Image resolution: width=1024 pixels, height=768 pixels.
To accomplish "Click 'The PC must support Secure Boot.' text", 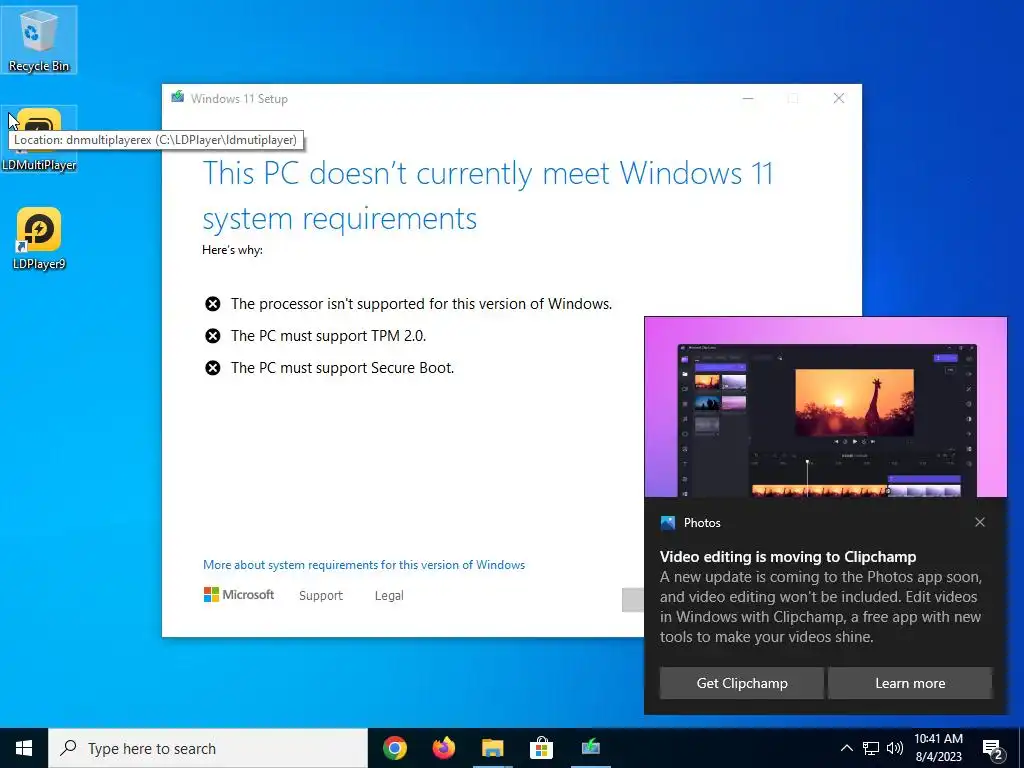I will click(x=342, y=368).
